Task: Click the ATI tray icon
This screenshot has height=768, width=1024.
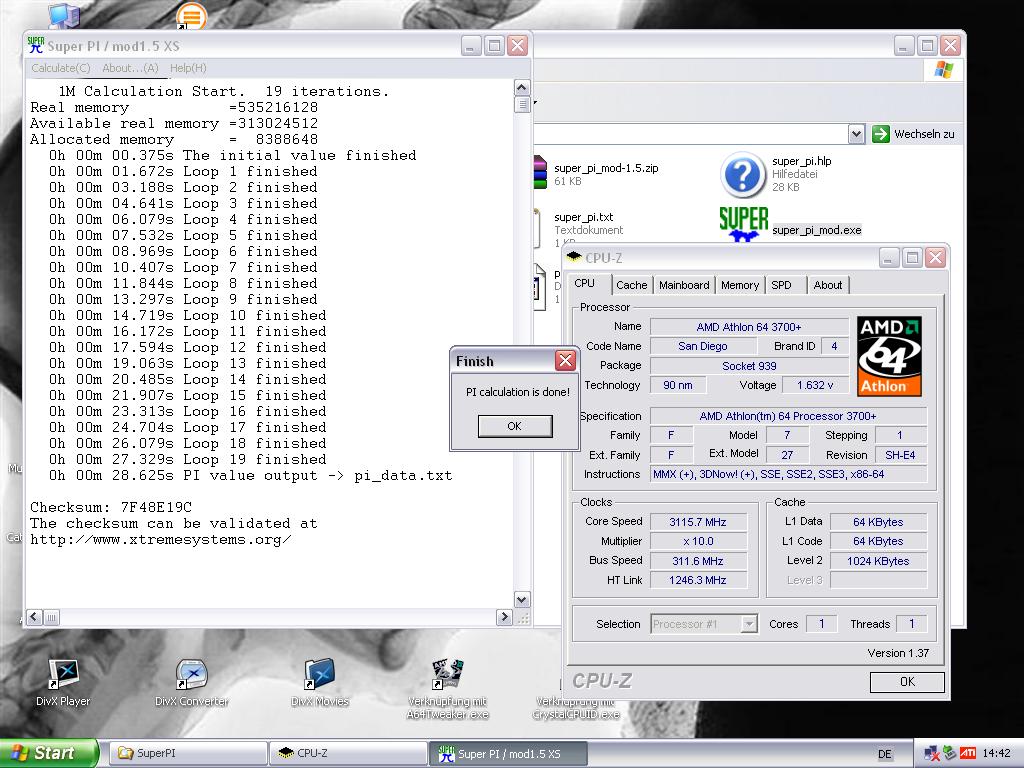Action: point(968,753)
